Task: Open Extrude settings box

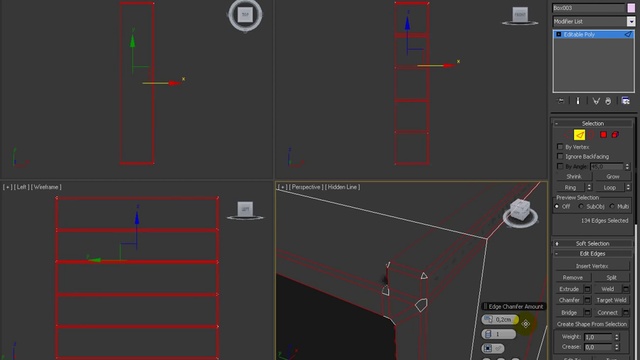Action: click(x=587, y=289)
